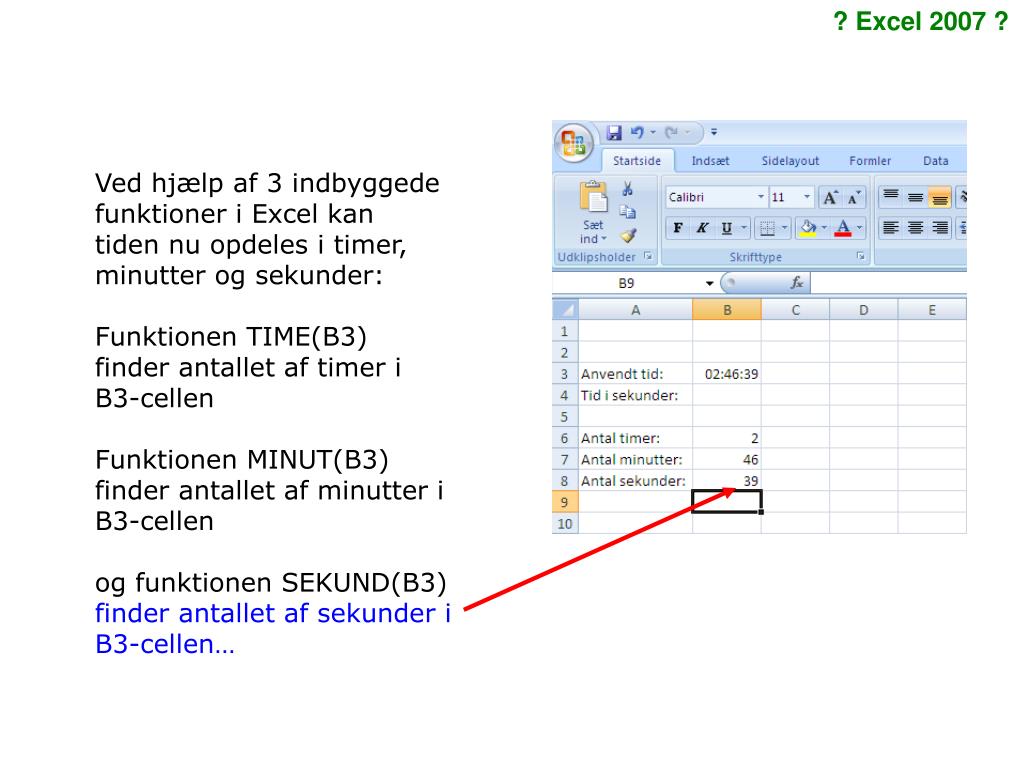This screenshot has width=1024, height=768.
Task: Decrease font size with small A
Action: click(x=854, y=197)
